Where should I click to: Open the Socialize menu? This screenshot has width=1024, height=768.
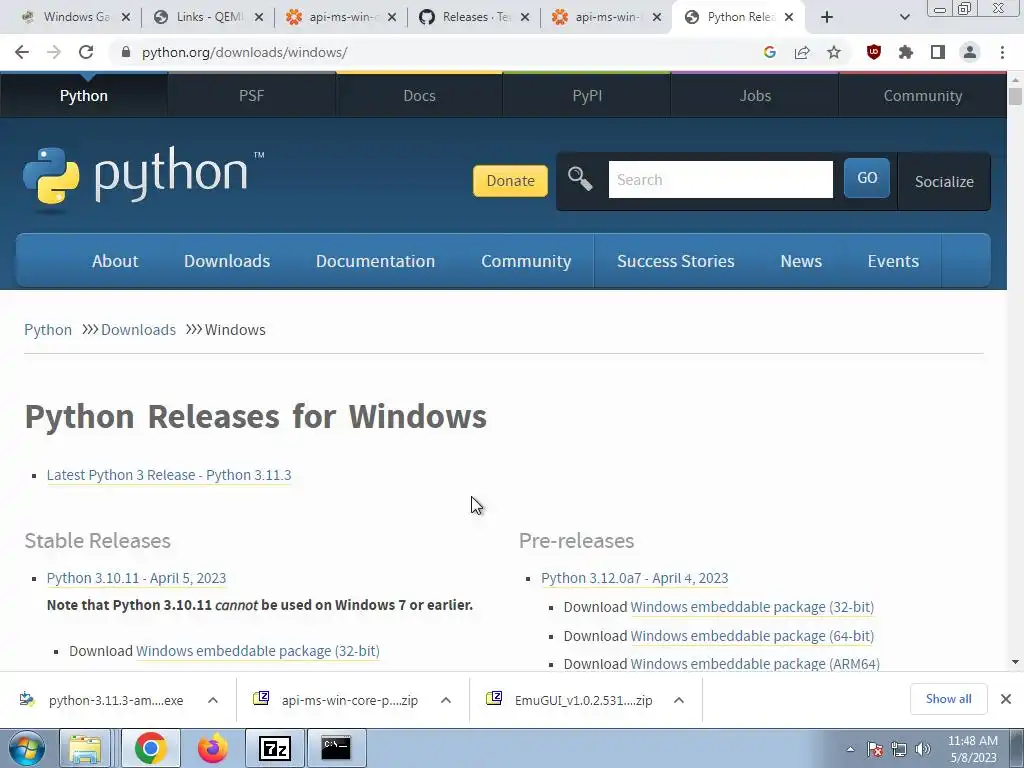click(x=944, y=182)
